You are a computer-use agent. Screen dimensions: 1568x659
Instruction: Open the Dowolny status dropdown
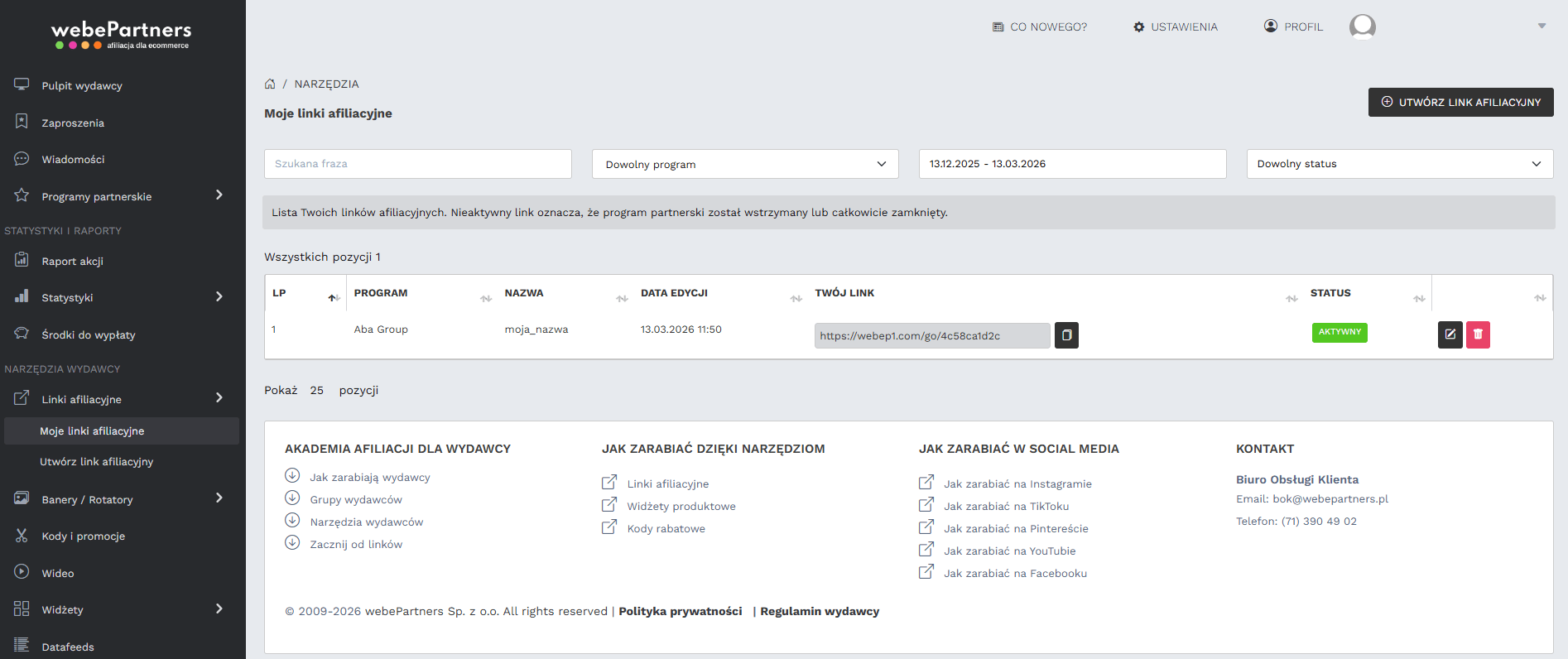pos(1399,164)
